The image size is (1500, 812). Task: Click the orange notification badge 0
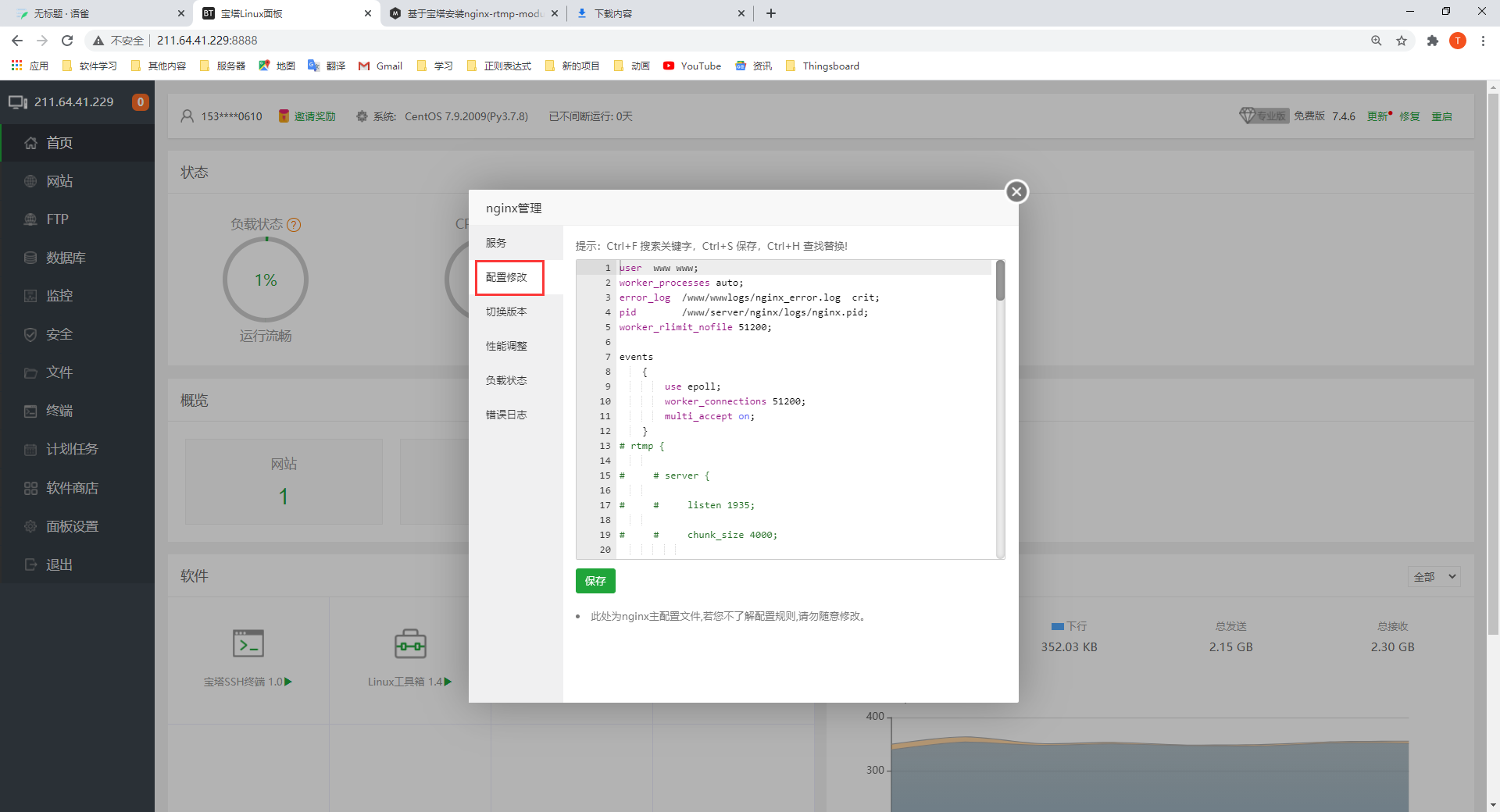(141, 102)
